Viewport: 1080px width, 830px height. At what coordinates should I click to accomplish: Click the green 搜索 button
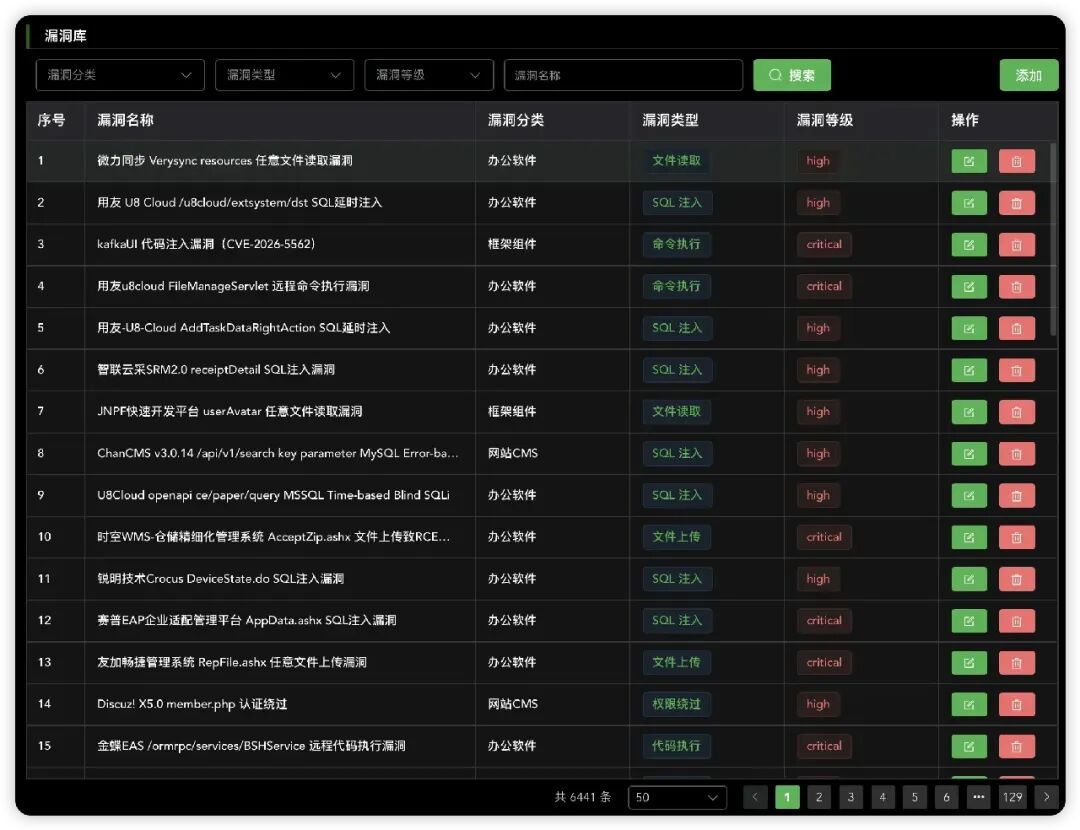tap(791, 75)
